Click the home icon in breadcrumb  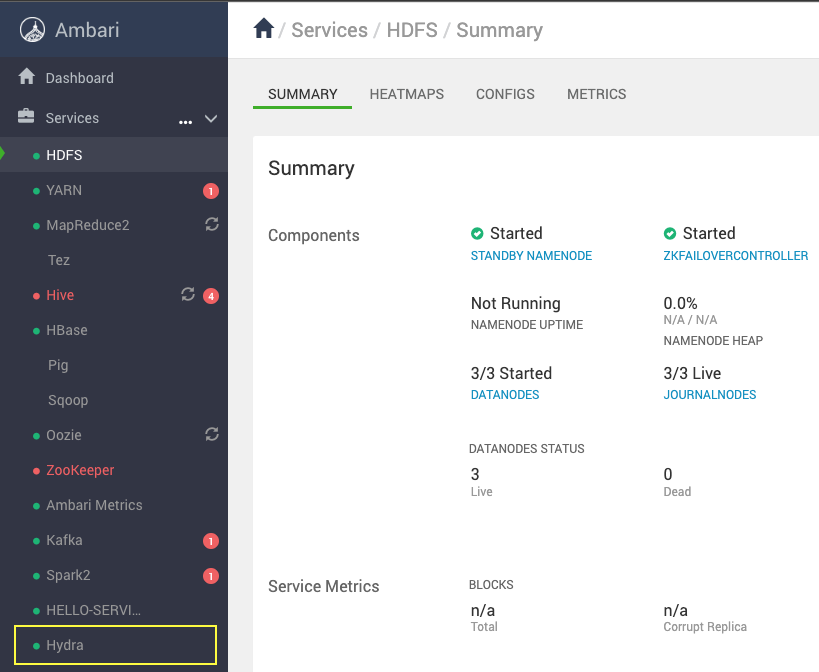pos(264,28)
